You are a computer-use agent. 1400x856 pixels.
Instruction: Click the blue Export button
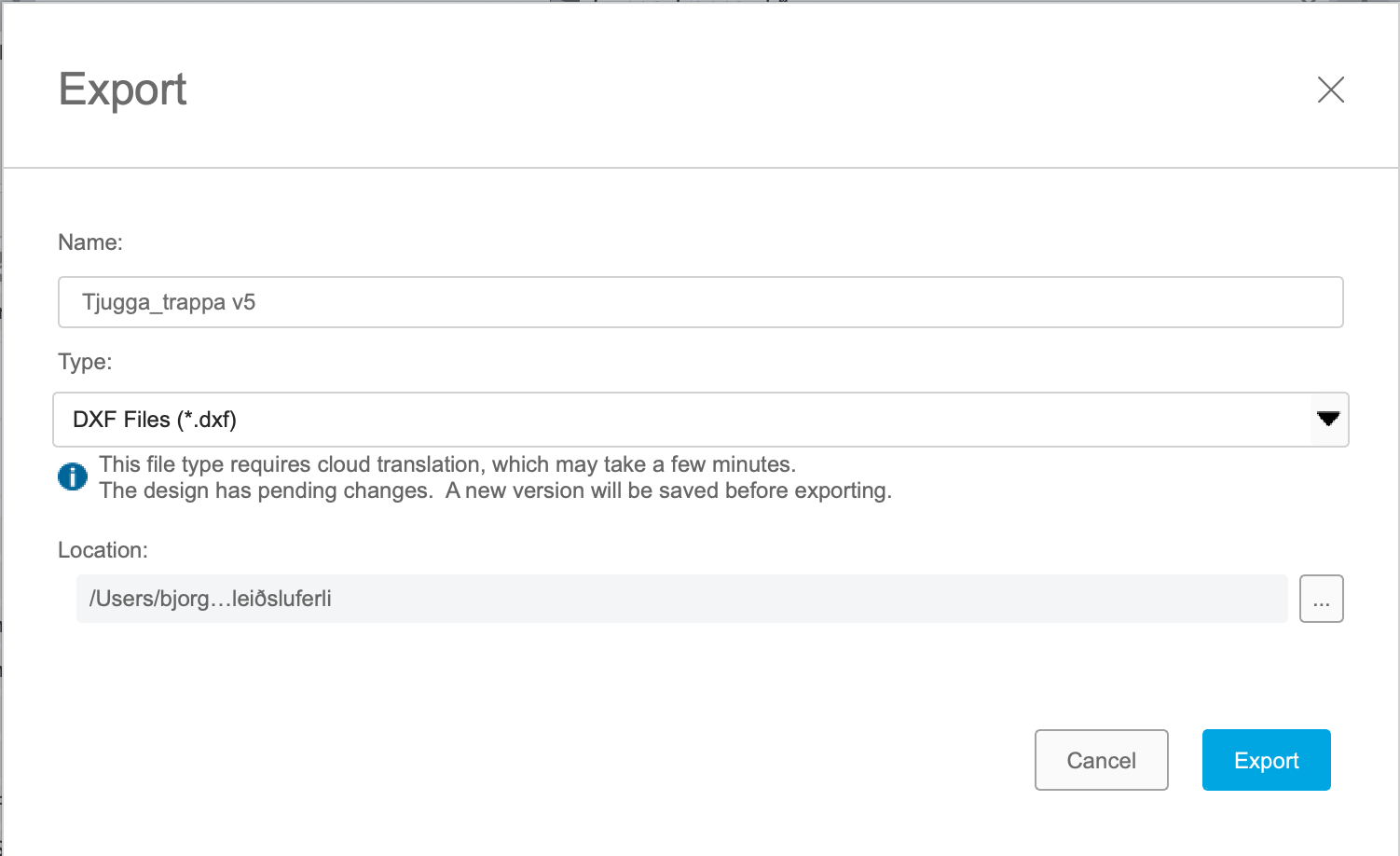[x=1266, y=760]
